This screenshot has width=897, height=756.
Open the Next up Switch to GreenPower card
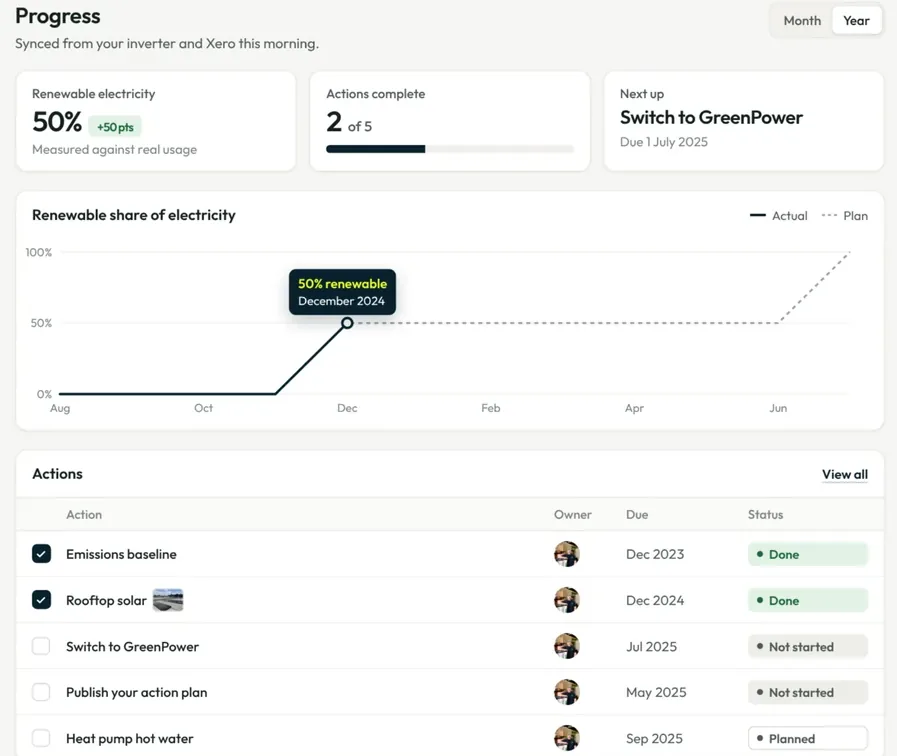pos(744,121)
